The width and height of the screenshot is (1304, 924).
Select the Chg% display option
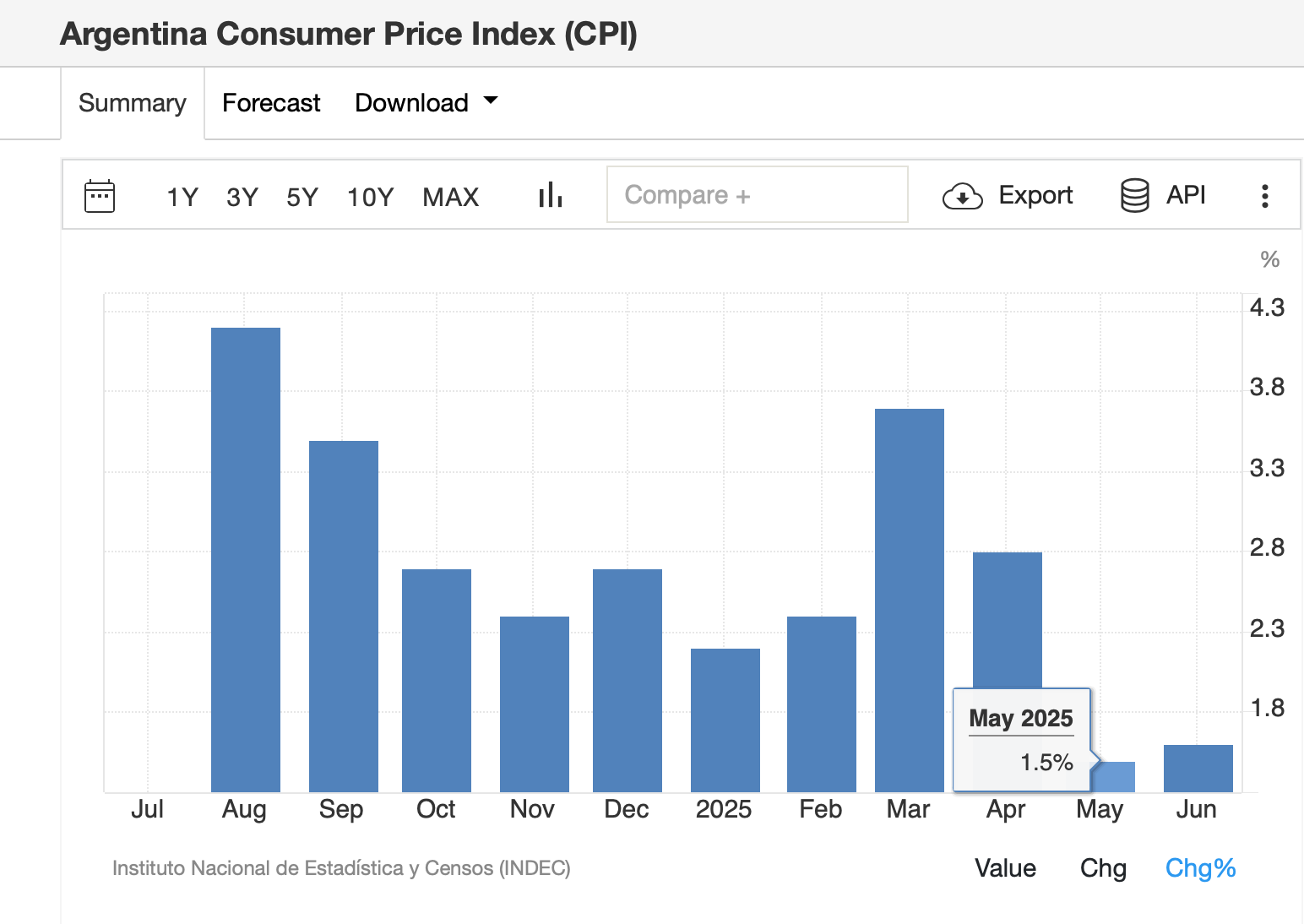pyautogui.click(x=1200, y=868)
